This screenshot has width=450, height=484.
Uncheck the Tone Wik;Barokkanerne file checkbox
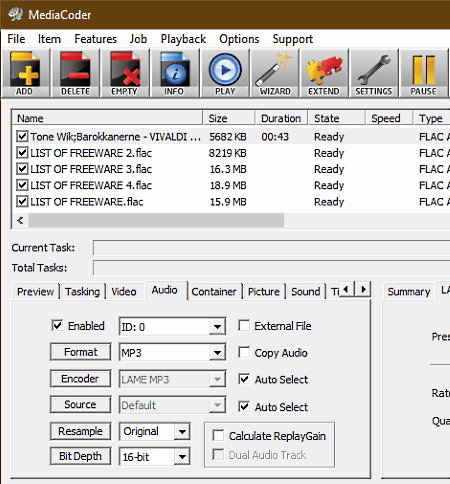point(22,136)
